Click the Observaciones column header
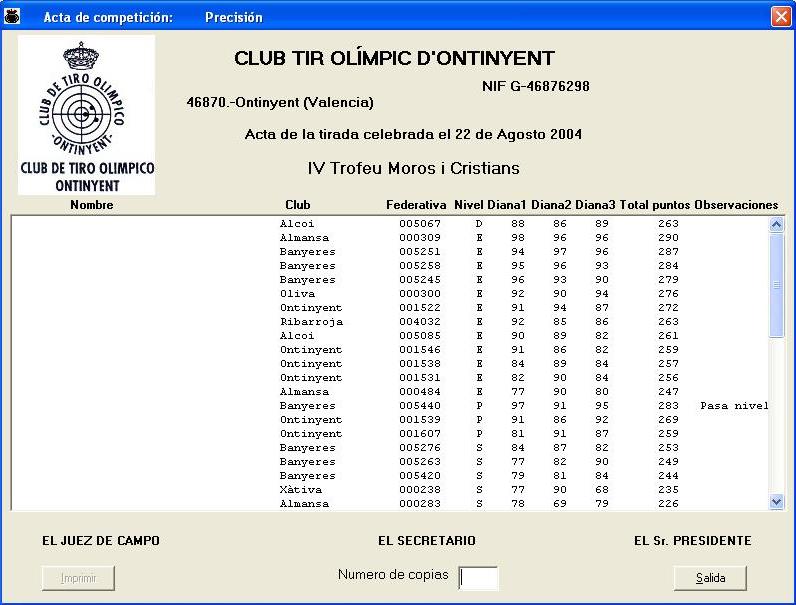The width and height of the screenshot is (796, 605). pos(736,205)
